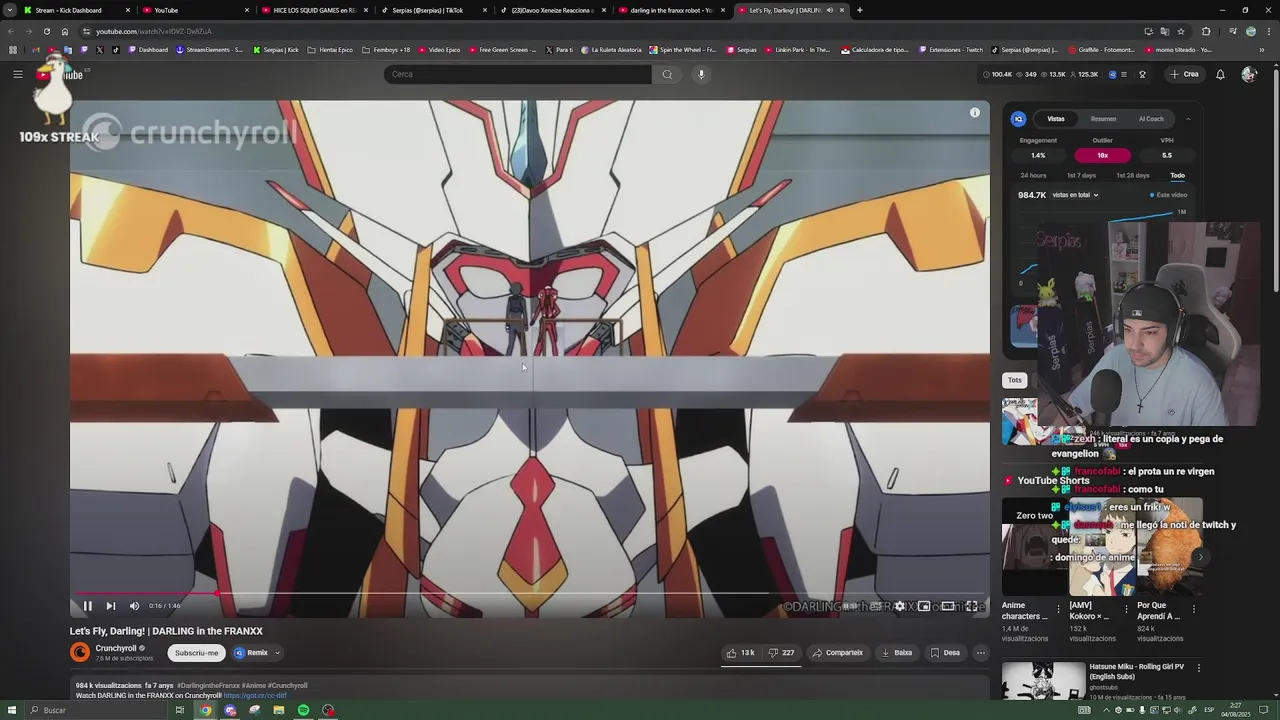Bookmark this page with star icon

click(x=1180, y=31)
